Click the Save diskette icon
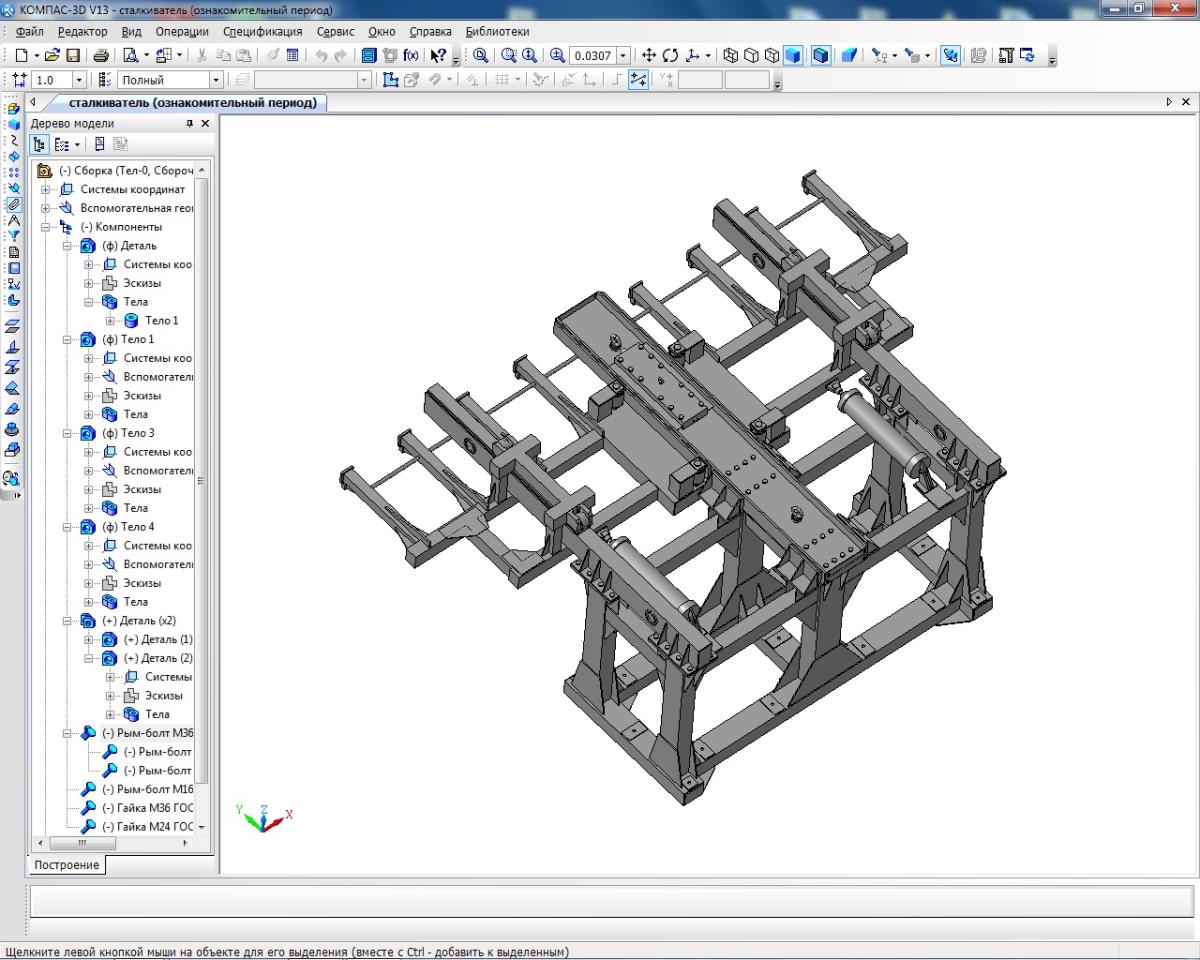 73,56
